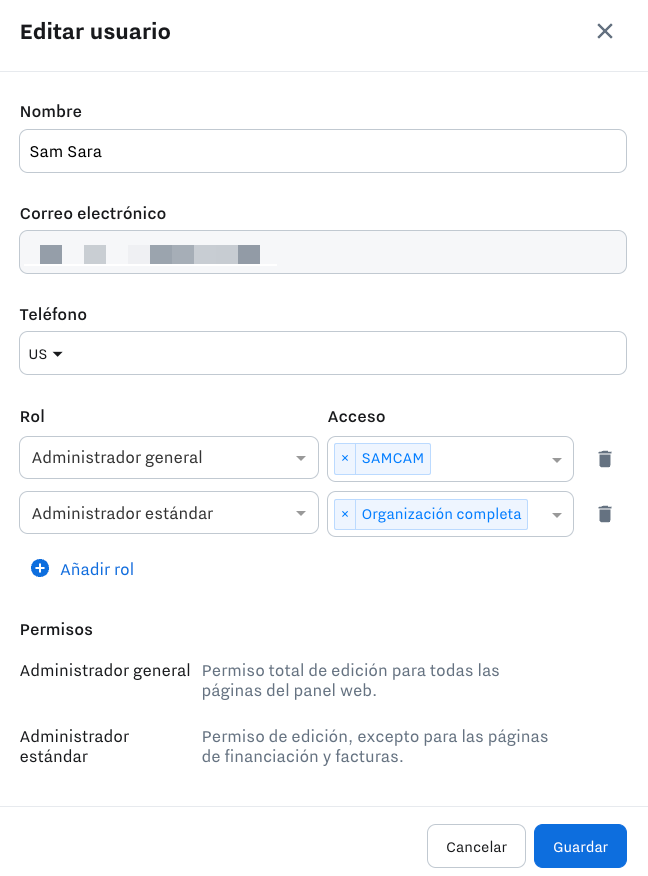
Task: Save changes with the Guardar button
Action: (580, 846)
